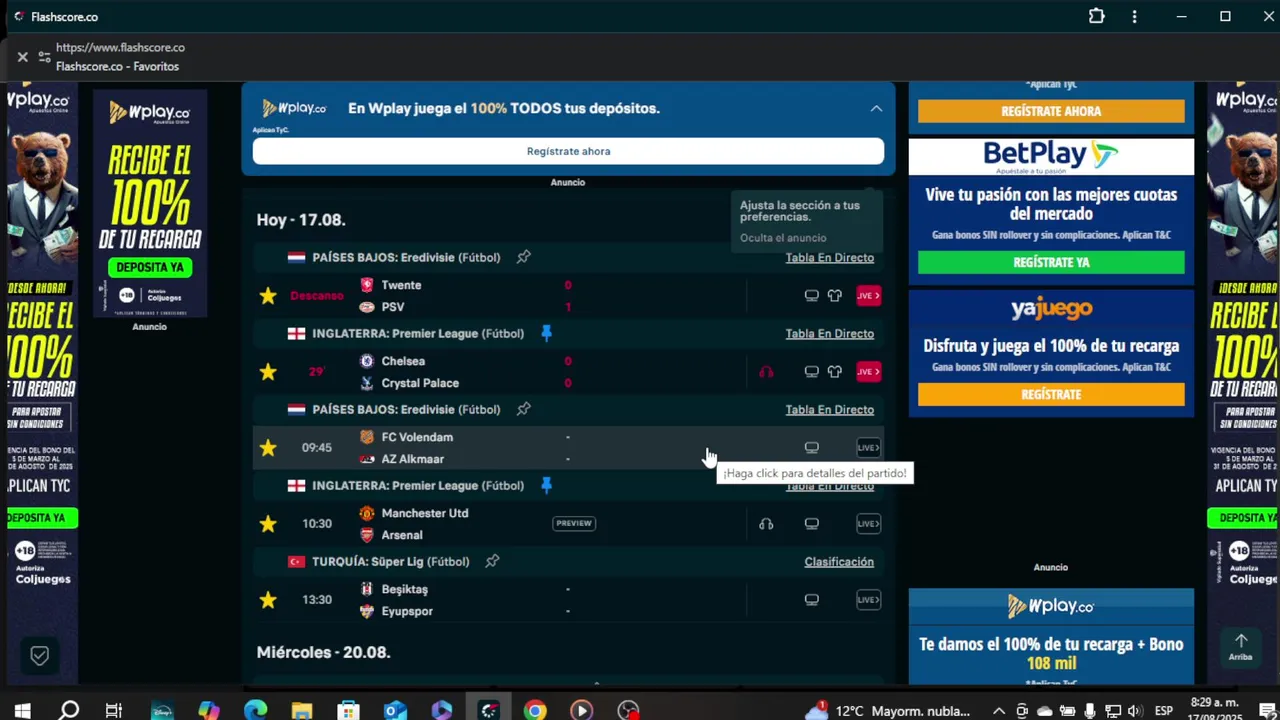The height and width of the screenshot is (720, 1280).
Task: Open the browser three-dot menu
Action: pyautogui.click(x=1134, y=17)
